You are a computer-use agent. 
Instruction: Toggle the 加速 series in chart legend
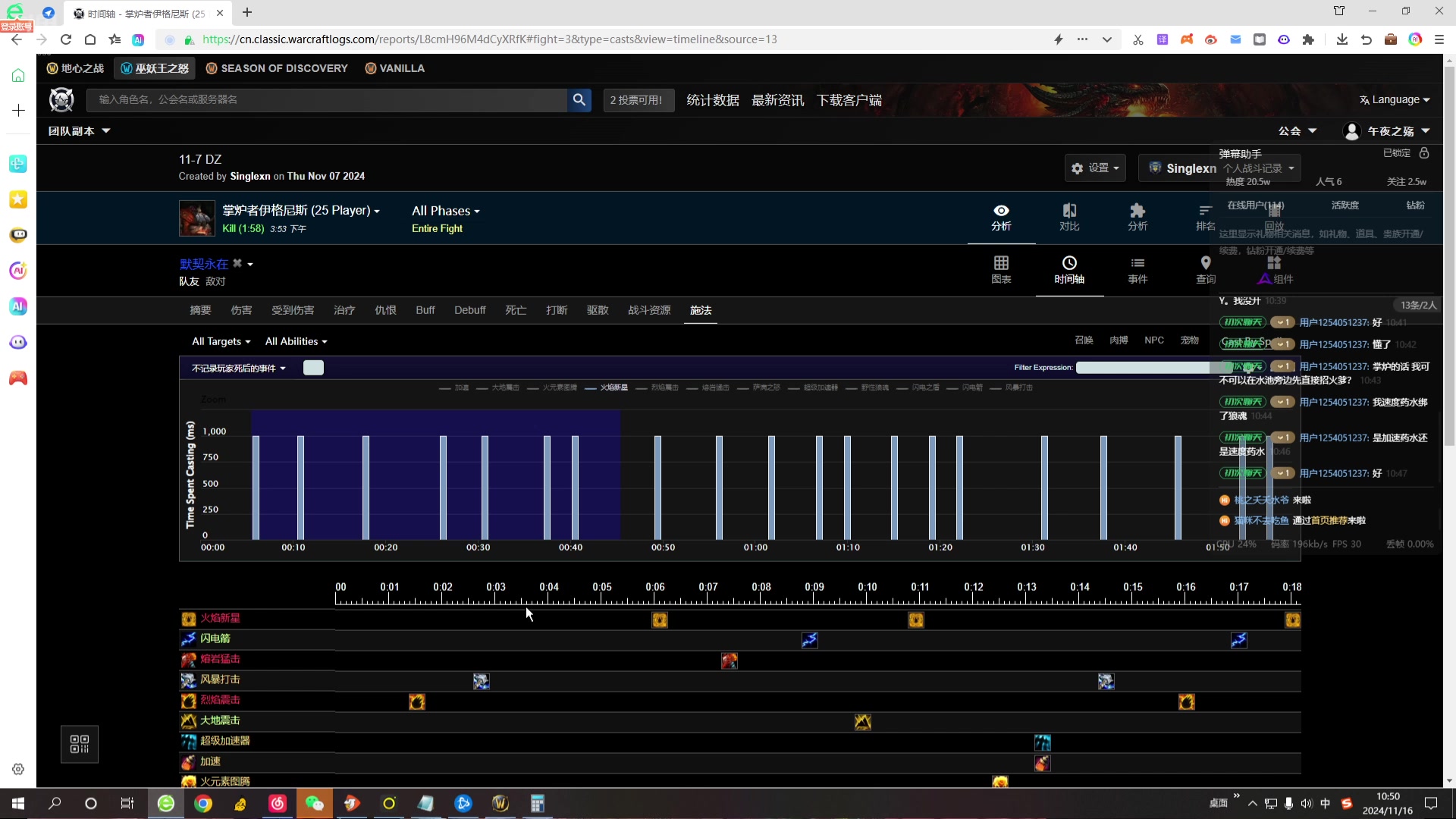click(x=454, y=388)
